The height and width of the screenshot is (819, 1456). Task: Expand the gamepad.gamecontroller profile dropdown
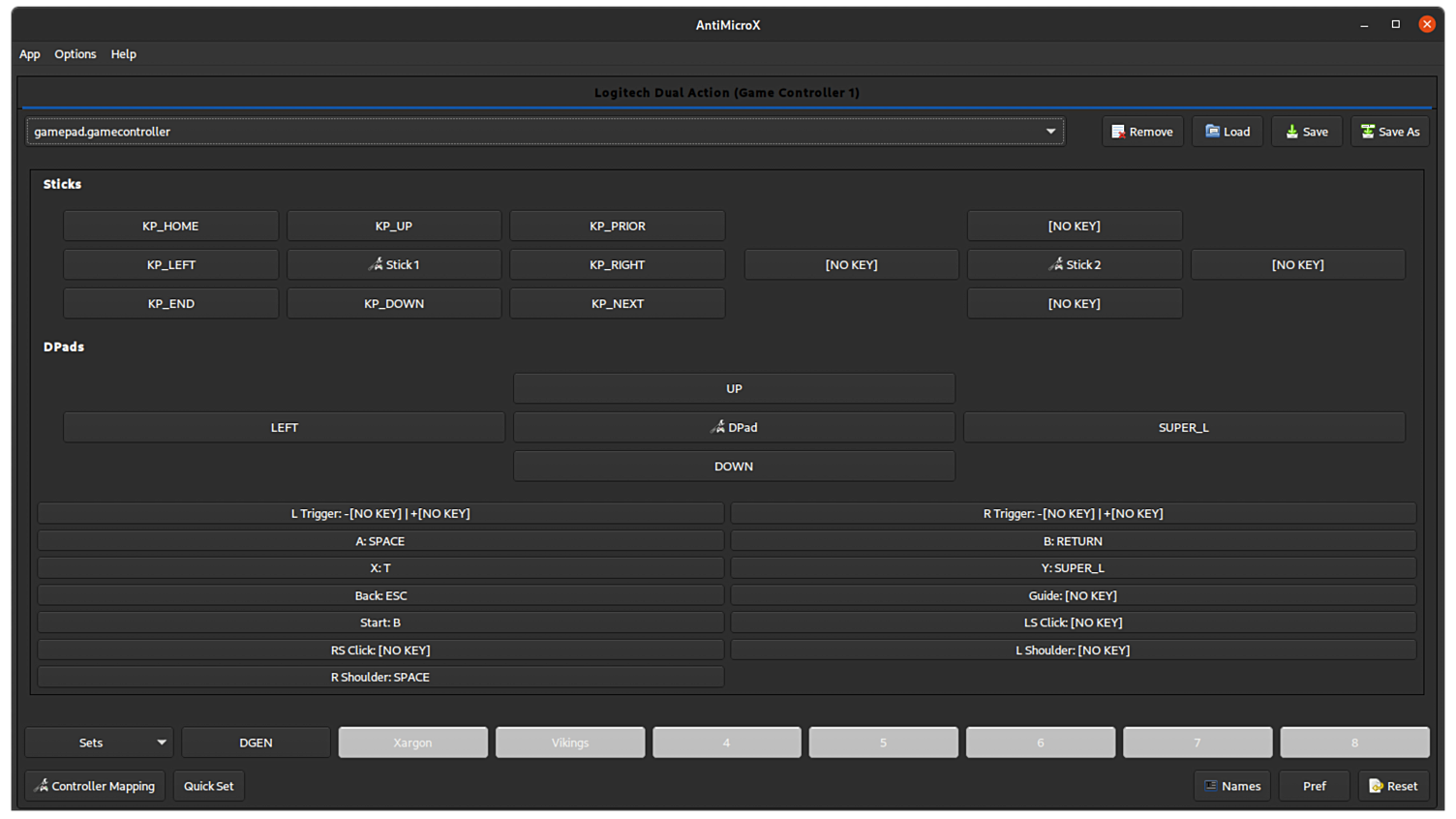point(1050,132)
